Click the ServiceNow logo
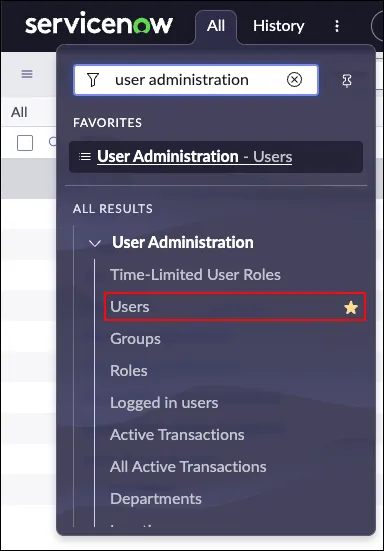384x551 pixels. tap(99, 24)
